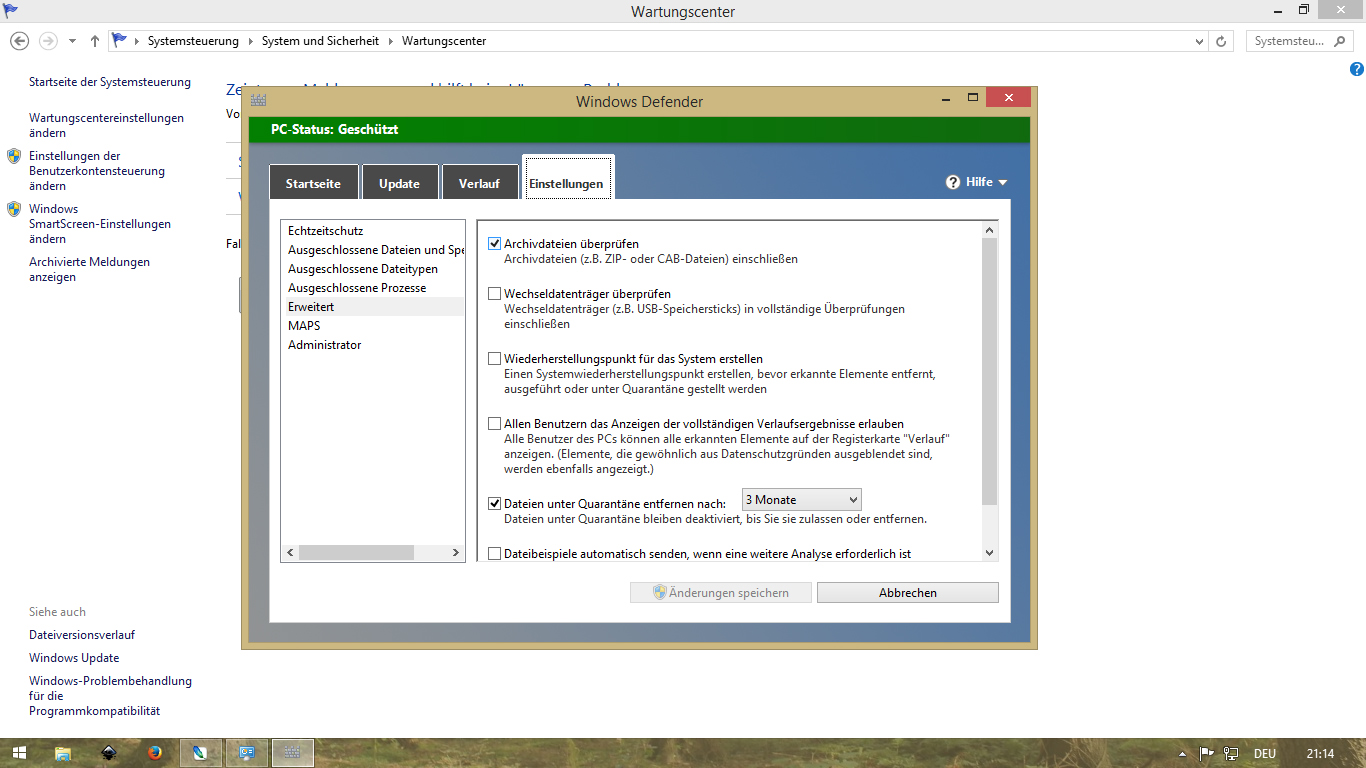Click shield icon beside SmartScreen-Einstellungen link
The height and width of the screenshot is (768, 1366).
(x=14, y=209)
